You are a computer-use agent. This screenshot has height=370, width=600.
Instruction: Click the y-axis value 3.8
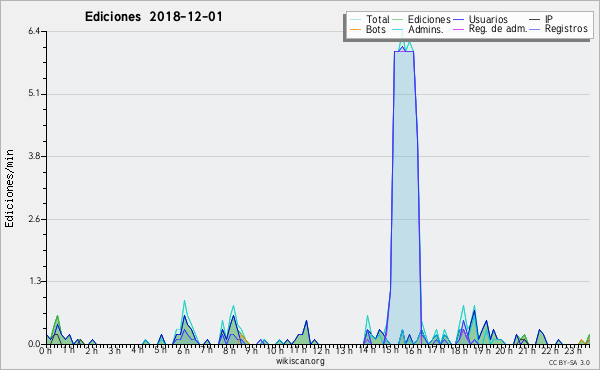[34, 156]
